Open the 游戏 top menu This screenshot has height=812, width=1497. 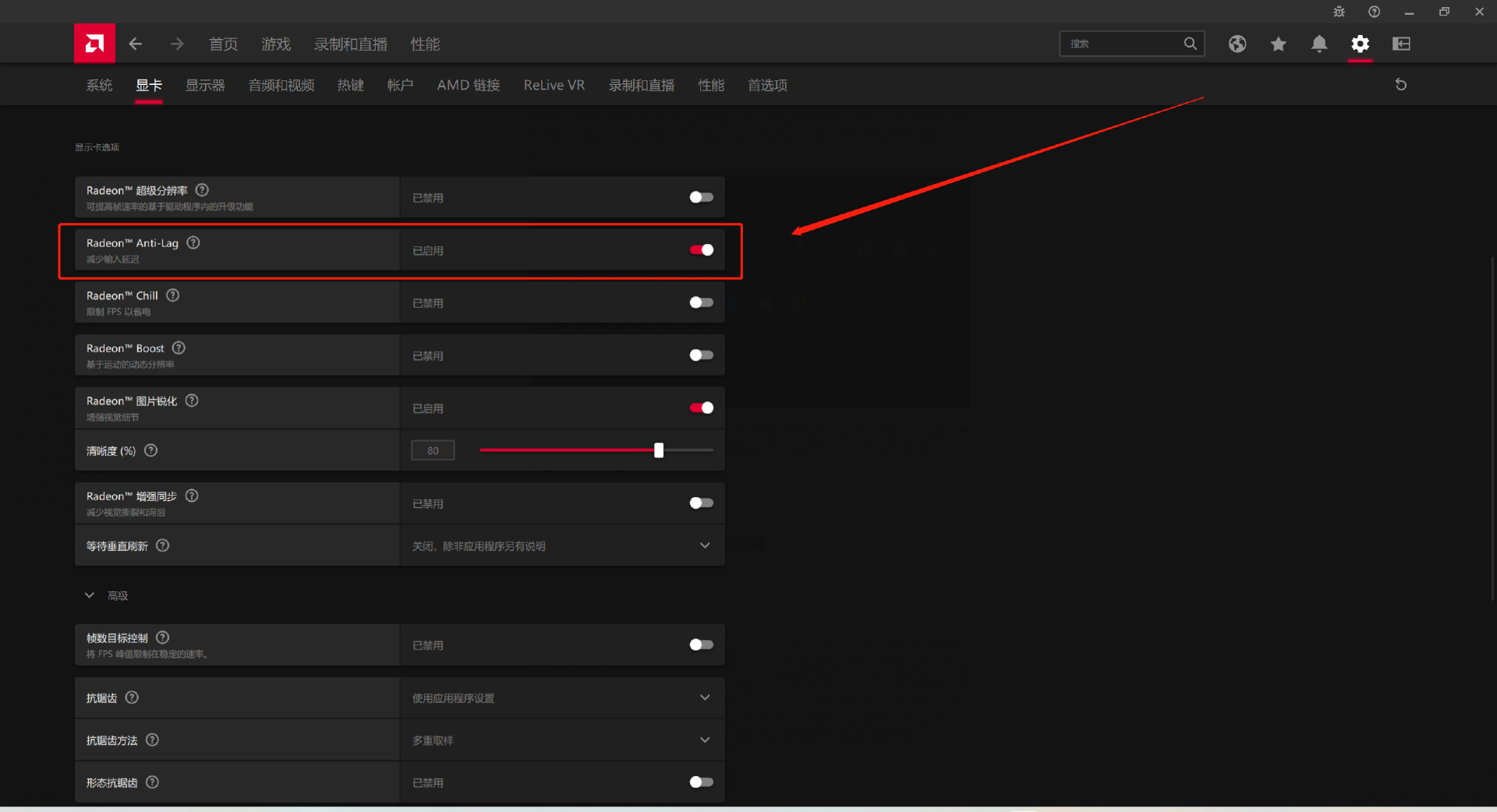pos(276,44)
